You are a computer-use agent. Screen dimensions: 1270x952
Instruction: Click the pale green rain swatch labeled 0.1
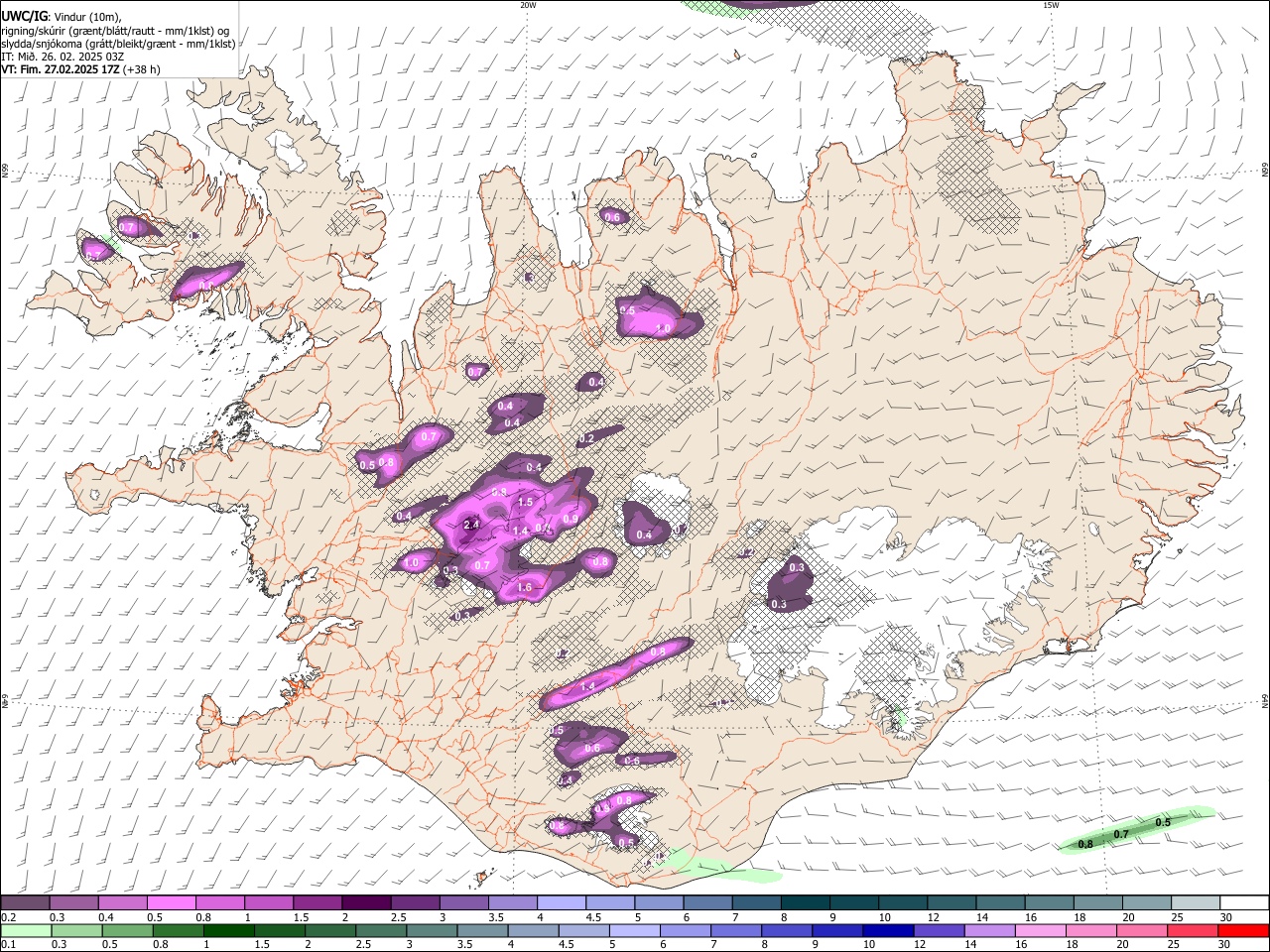pyautogui.click(x=26, y=930)
